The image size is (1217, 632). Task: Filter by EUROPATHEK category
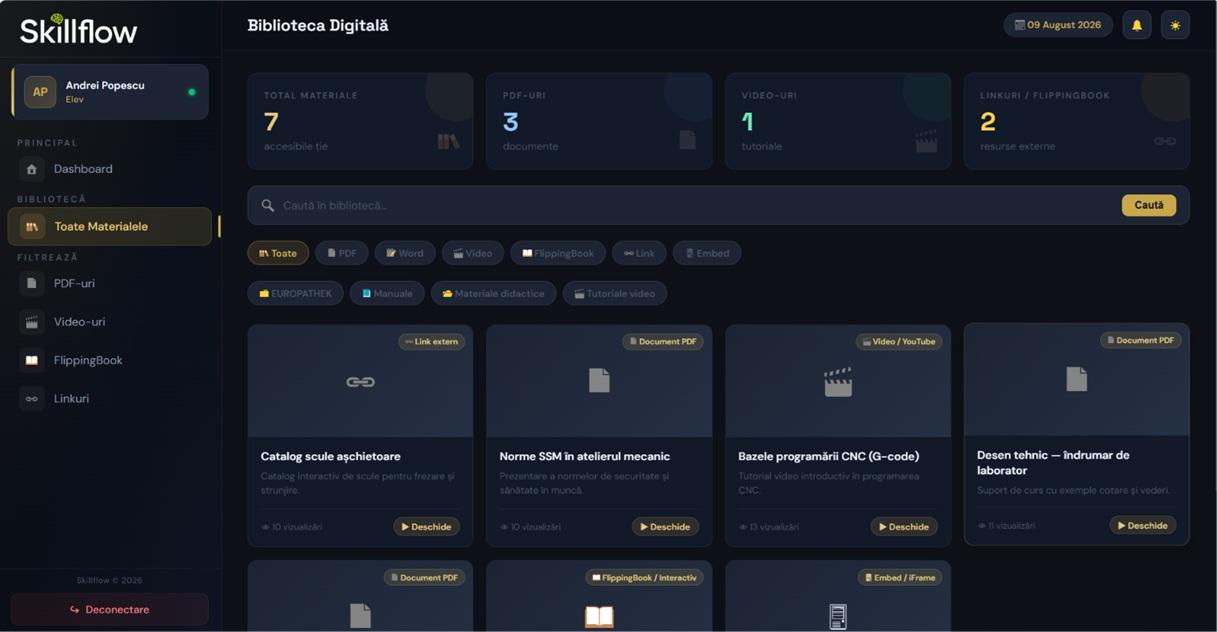pyautogui.click(x=296, y=294)
